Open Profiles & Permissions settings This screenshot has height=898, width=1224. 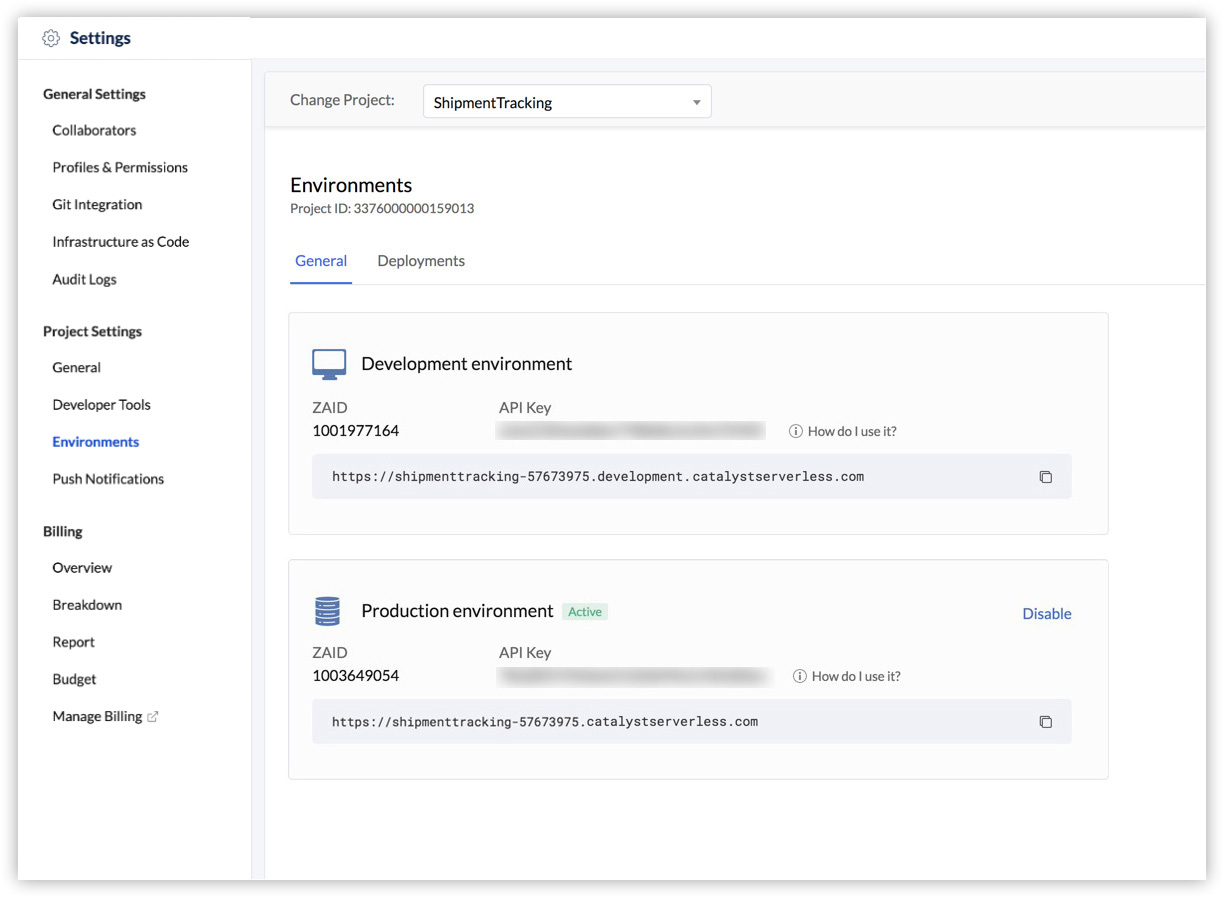coord(120,167)
